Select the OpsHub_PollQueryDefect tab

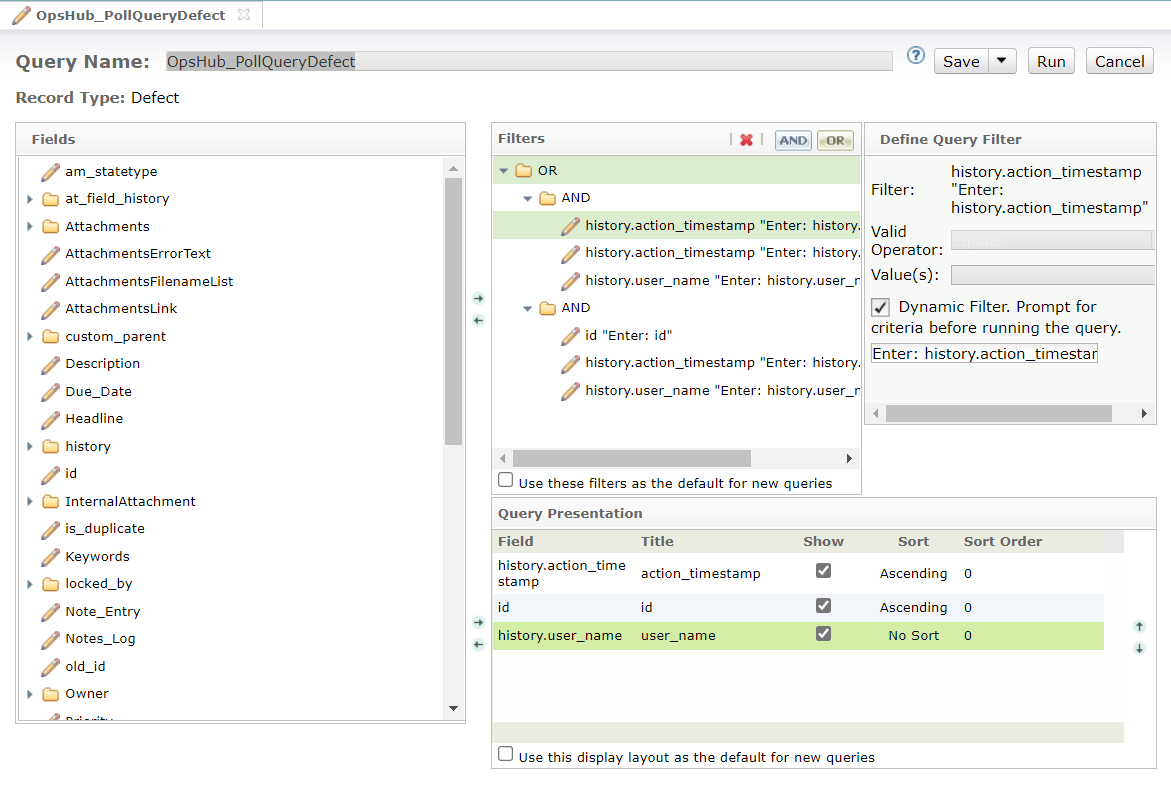[130, 15]
